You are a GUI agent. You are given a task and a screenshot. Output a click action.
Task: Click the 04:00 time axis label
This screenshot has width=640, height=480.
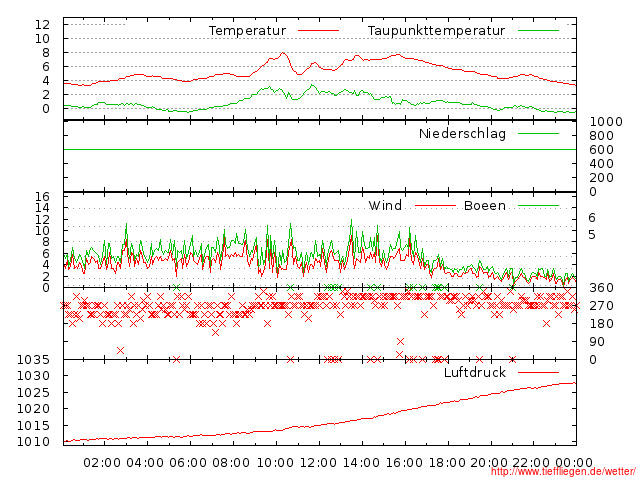[x=145, y=463]
